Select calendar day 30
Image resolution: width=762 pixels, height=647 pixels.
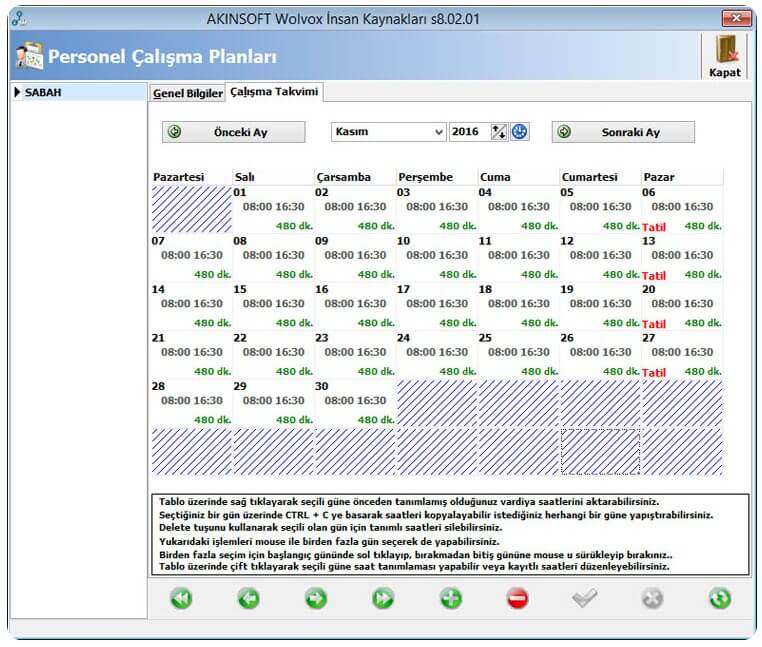[355, 403]
